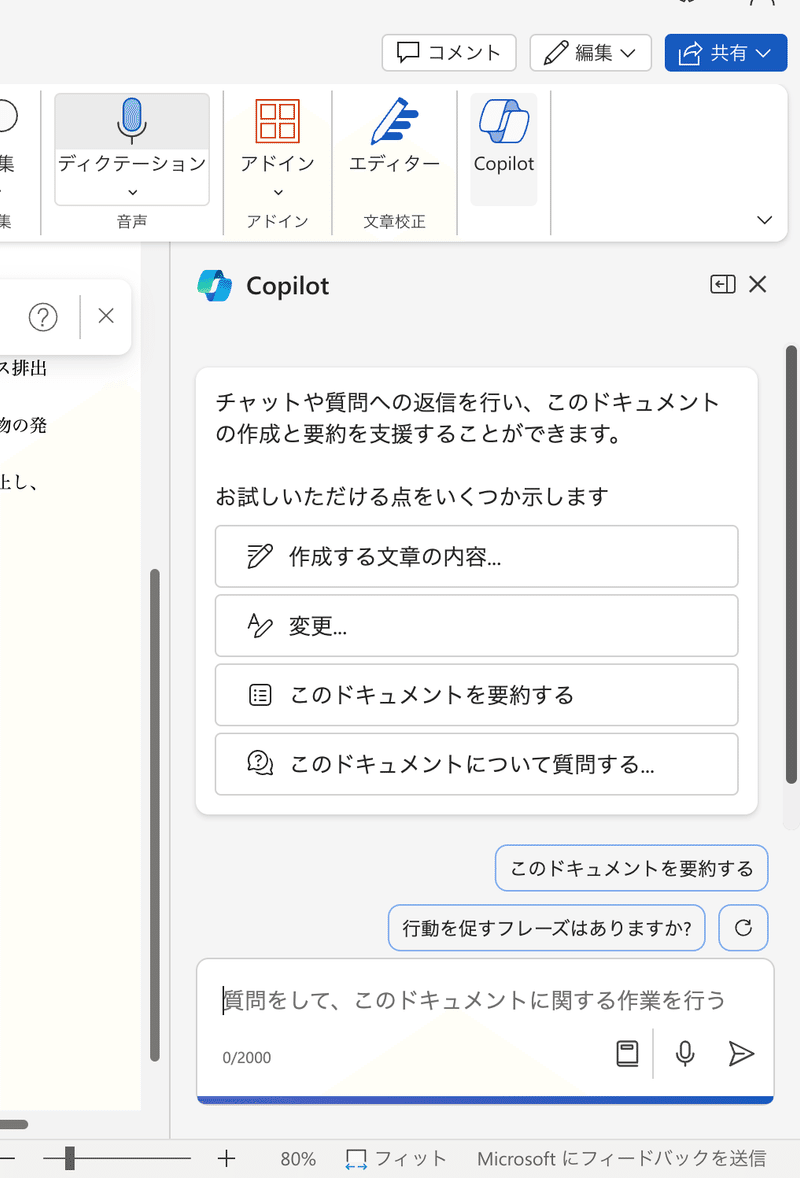800x1178 pixels.
Task: Open the prompt guide book icon
Action: point(627,1053)
